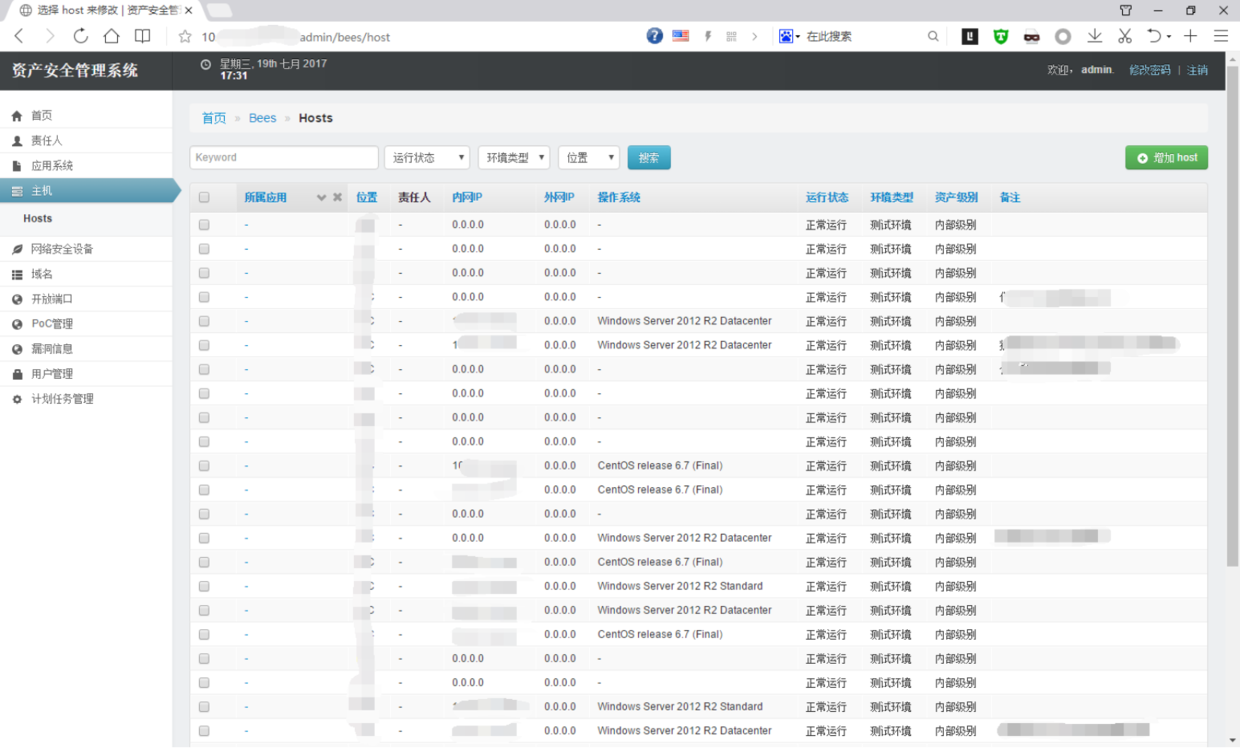The image size is (1240, 748).
Task: Open the reader mode book icon
Action: pyautogui.click(x=143, y=36)
